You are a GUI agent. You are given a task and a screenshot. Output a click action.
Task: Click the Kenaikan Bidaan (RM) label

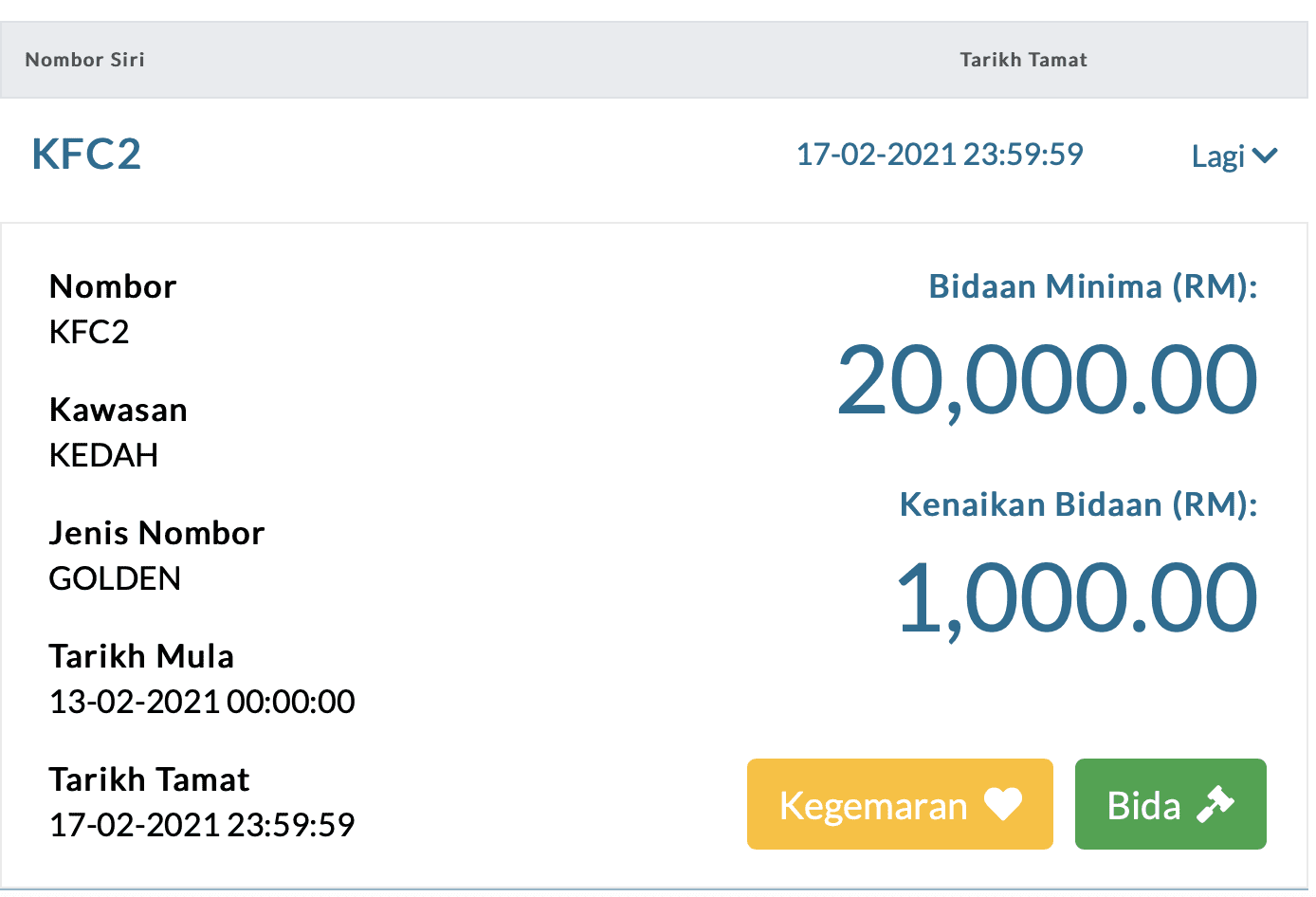1078,504
